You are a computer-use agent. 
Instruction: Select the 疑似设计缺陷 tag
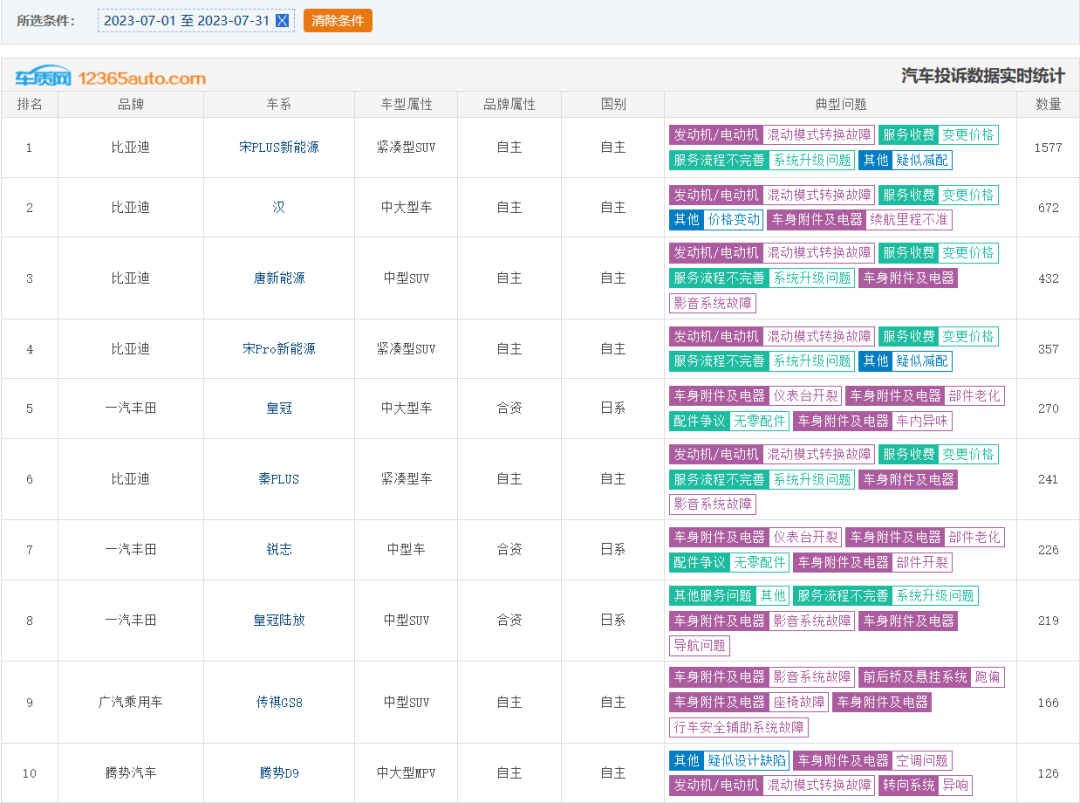coord(746,761)
